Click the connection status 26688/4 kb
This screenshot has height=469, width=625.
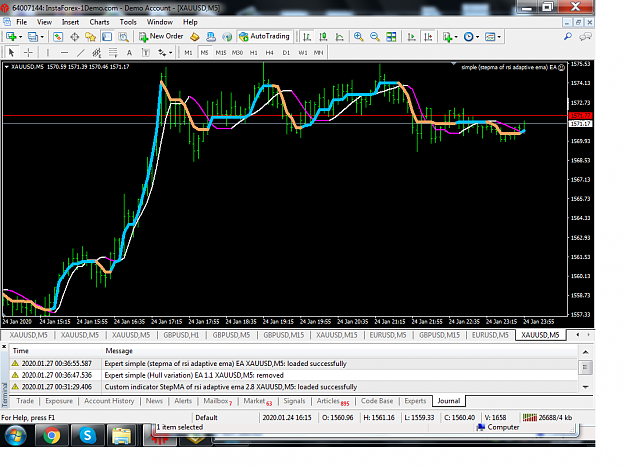click(x=548, y=418)
